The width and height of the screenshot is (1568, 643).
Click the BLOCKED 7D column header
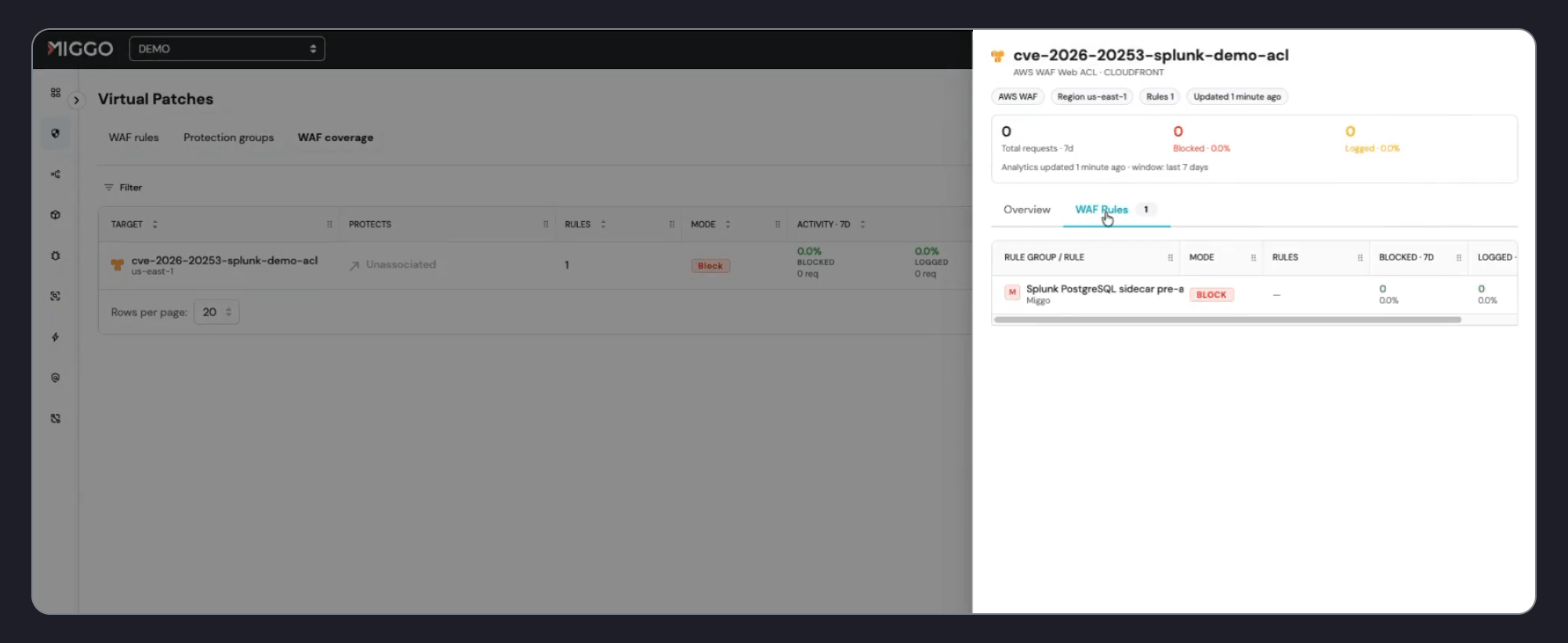tap(1406, 257)
